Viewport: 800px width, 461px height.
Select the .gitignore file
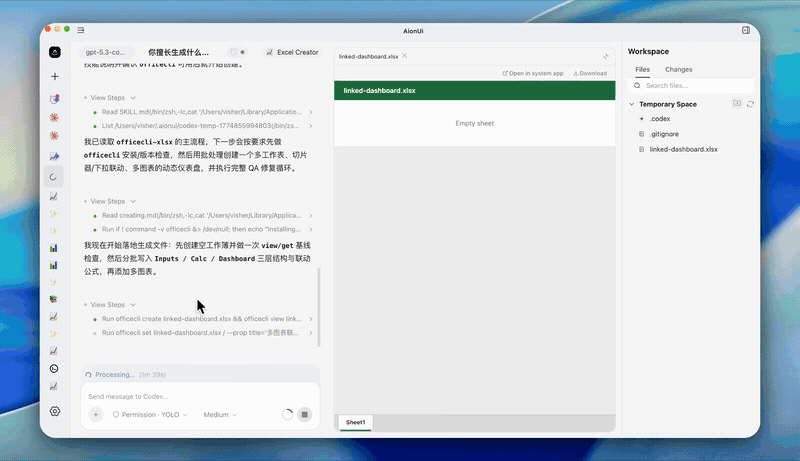point(664,134)
